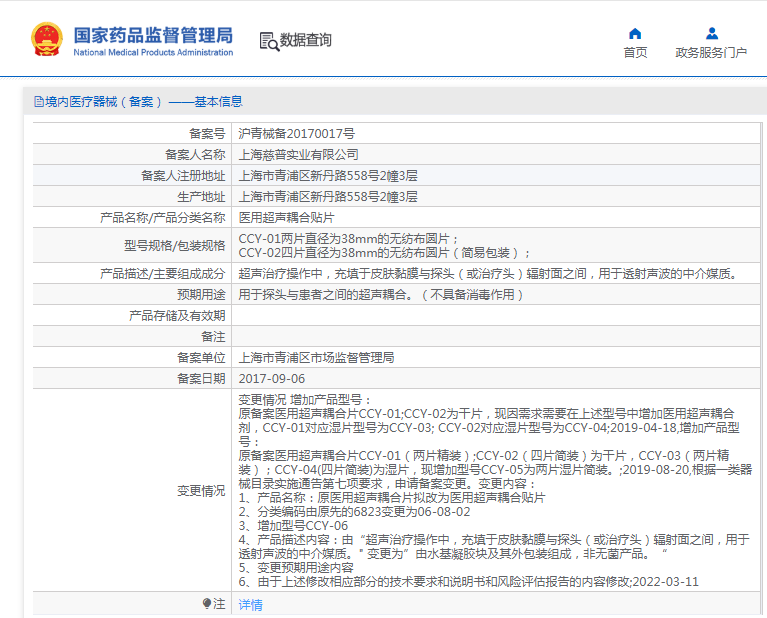Click 产品名称：原医用超声耦合片 change line
Viewport: 767px width, 618px height.
click(x=392, y=498)
